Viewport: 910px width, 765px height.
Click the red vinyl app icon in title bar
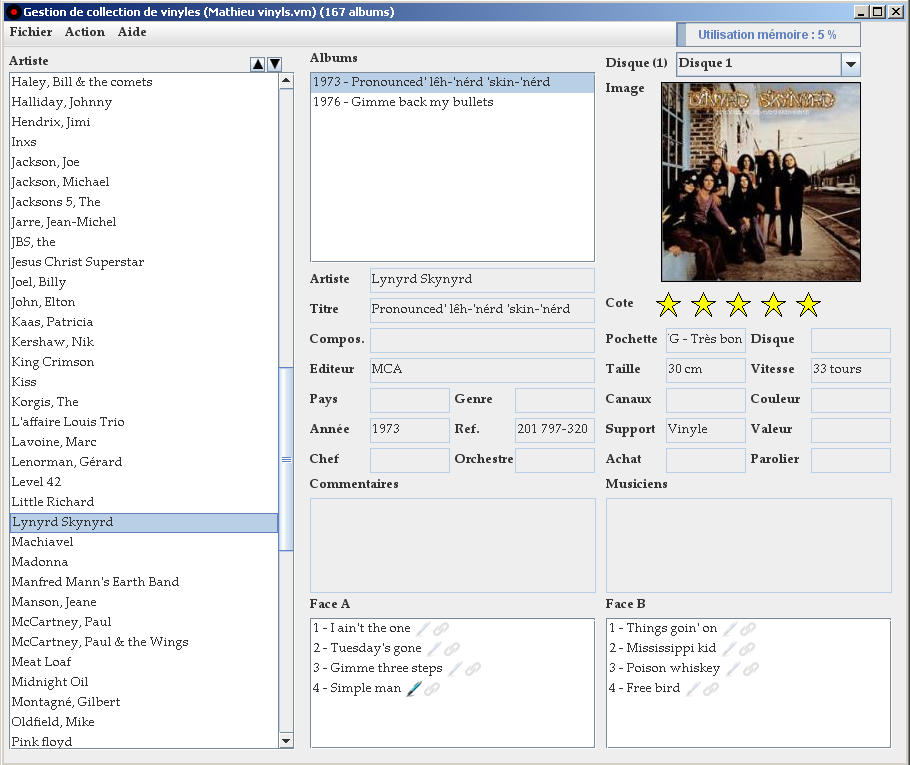tap(14, 12)
